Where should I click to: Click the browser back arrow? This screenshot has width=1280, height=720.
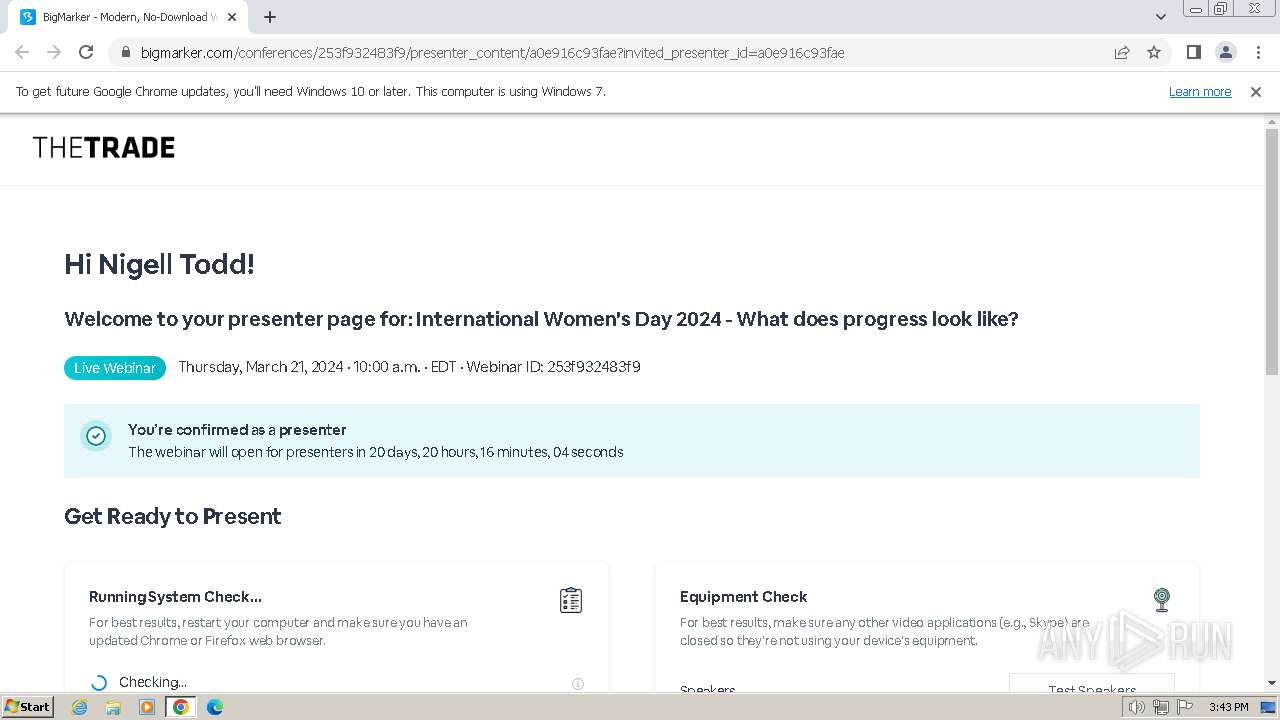click(22, 52)
